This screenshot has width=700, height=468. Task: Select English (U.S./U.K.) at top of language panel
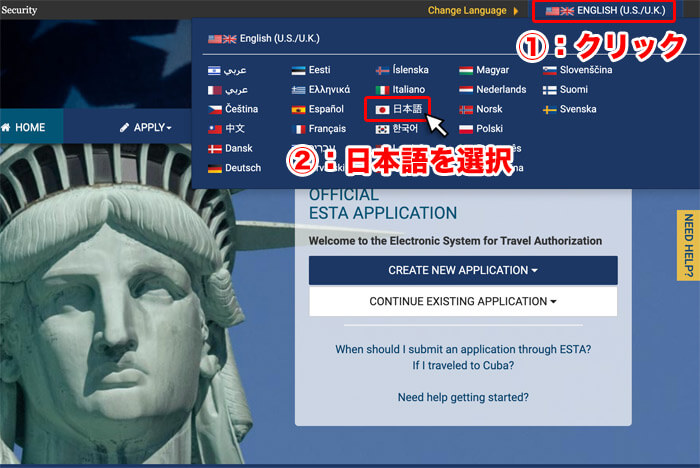point(264,39)
